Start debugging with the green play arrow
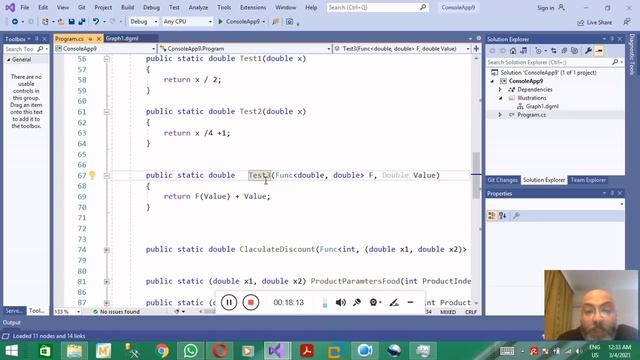Screen dimensions: 640x360 tap(220, 22)
